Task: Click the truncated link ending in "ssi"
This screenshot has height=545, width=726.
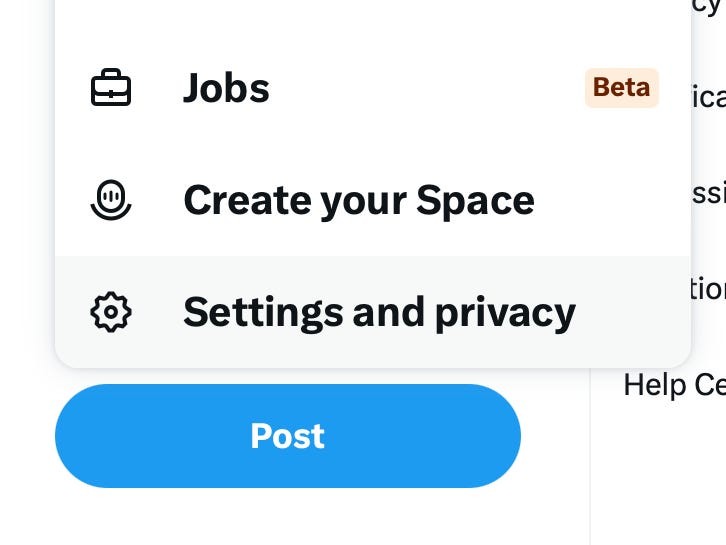Action: [x=708, y=193]
